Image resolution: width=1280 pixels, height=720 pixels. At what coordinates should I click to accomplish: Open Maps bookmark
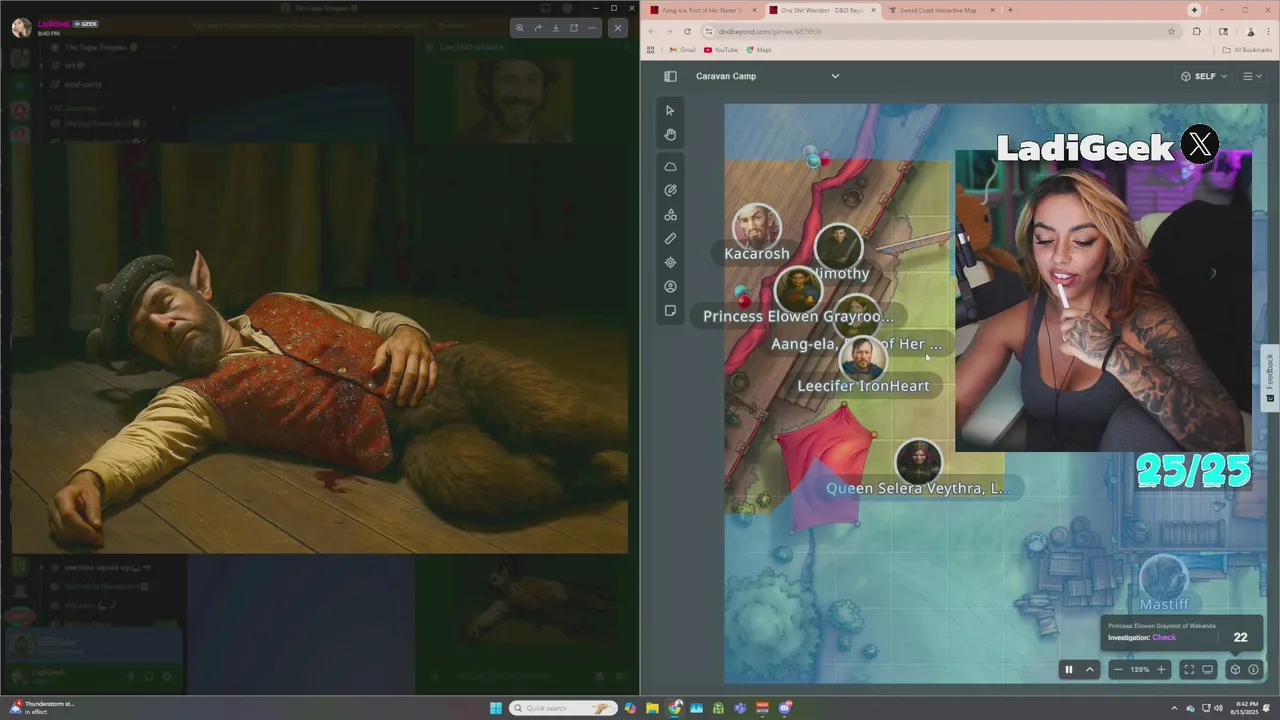759,49
